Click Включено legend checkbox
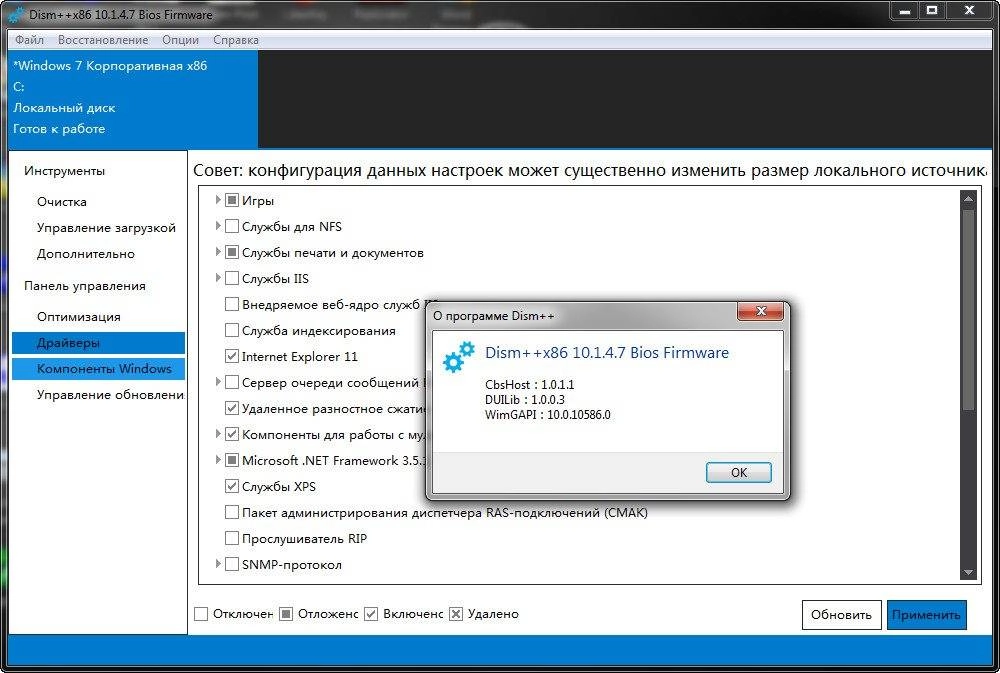Screen dimensions: 1000x673 pos(371,614)
